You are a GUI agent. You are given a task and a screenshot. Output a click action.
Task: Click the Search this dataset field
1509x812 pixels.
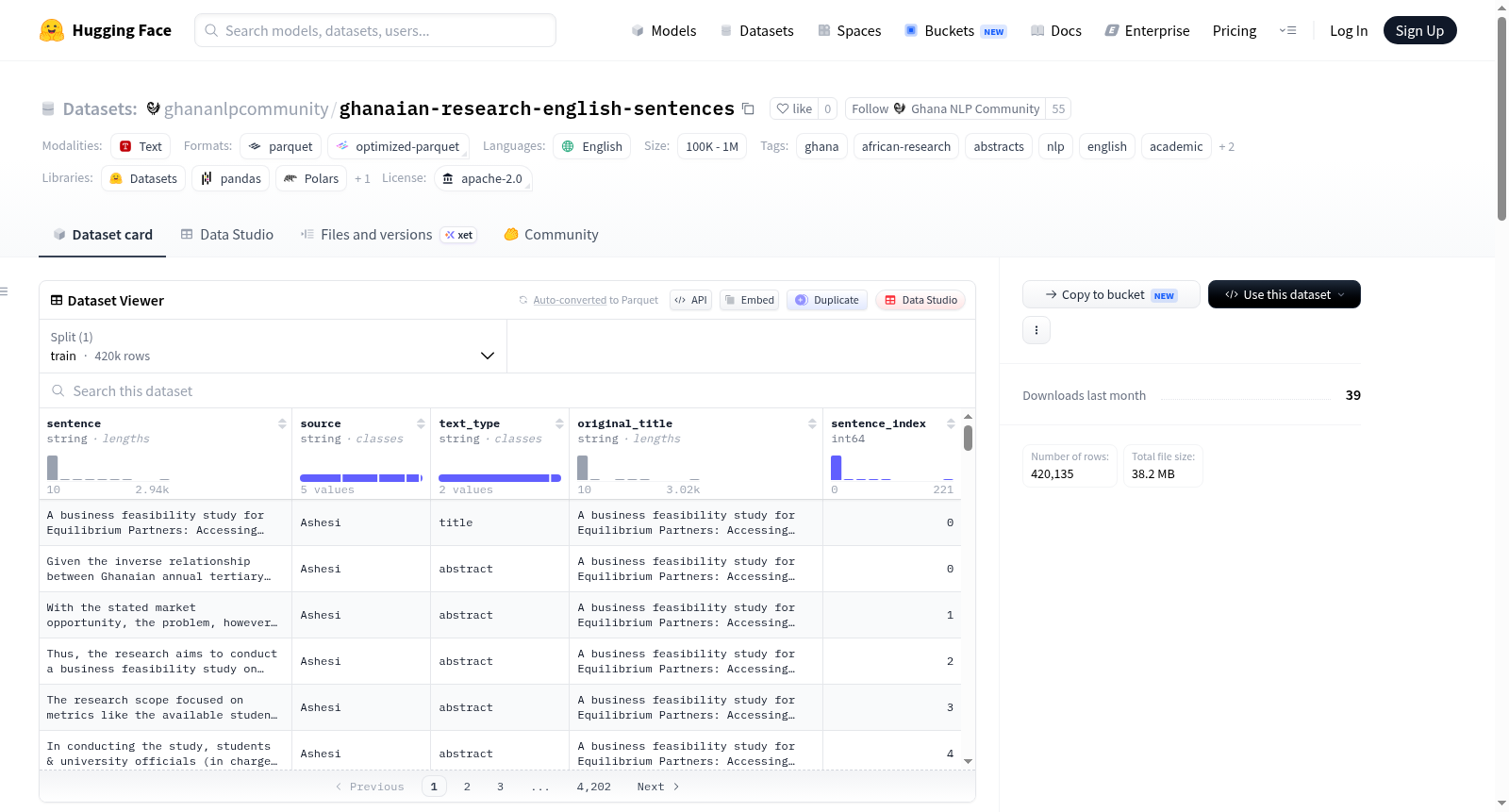[507, 390]
